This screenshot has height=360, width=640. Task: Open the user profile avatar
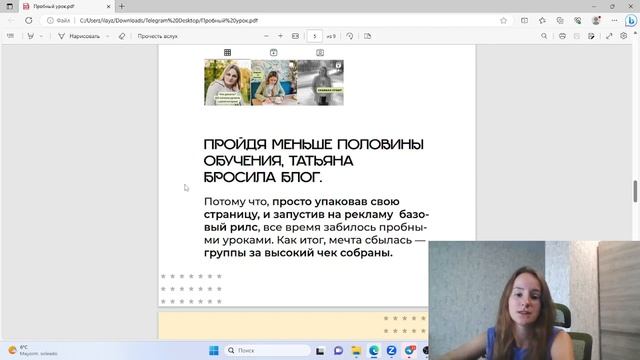point(596,20)
